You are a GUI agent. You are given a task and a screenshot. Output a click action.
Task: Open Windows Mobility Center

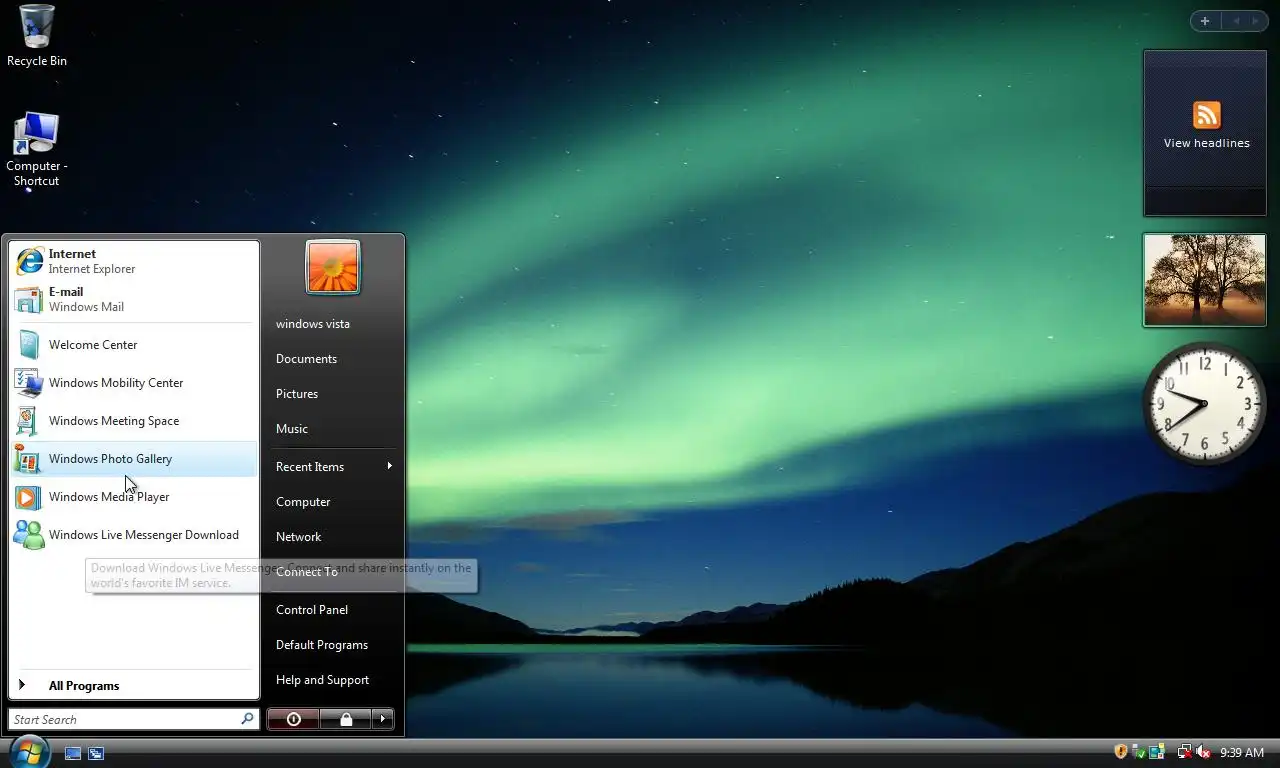(134, 383)
